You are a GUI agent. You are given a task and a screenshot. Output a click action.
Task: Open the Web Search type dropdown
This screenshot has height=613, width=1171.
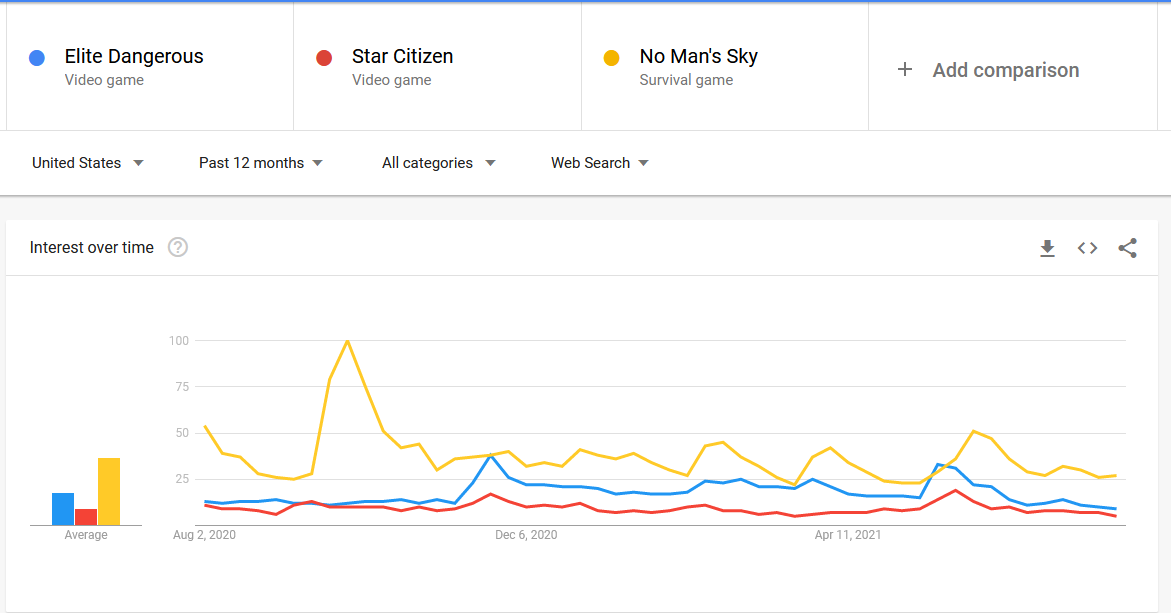pyautogui.click(x=600, y=163)
